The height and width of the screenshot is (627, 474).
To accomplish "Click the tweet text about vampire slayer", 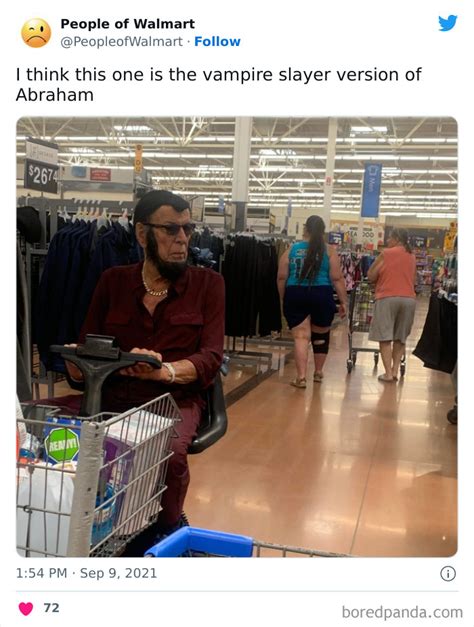I will (218, 84).
